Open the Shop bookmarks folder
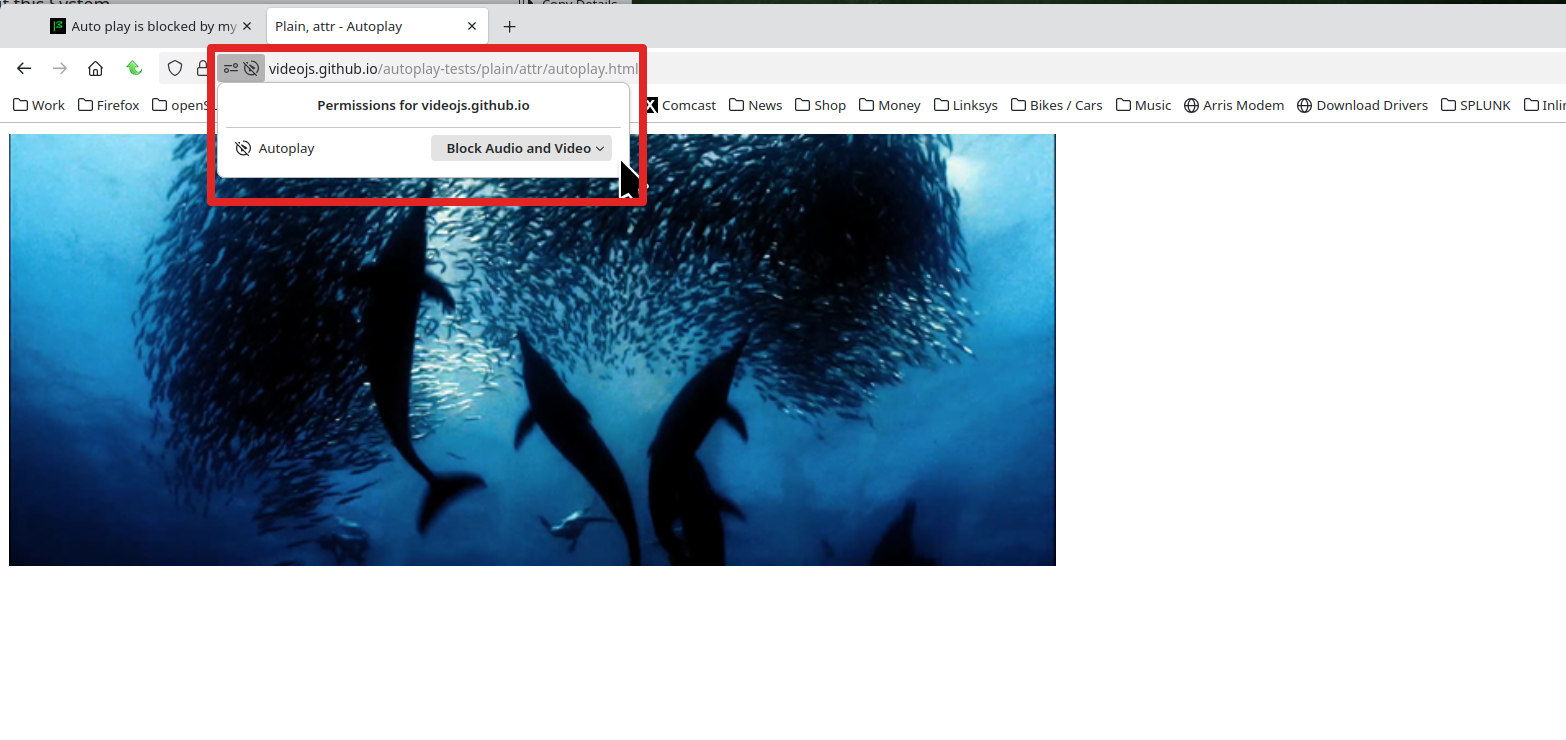 point(820,105)
